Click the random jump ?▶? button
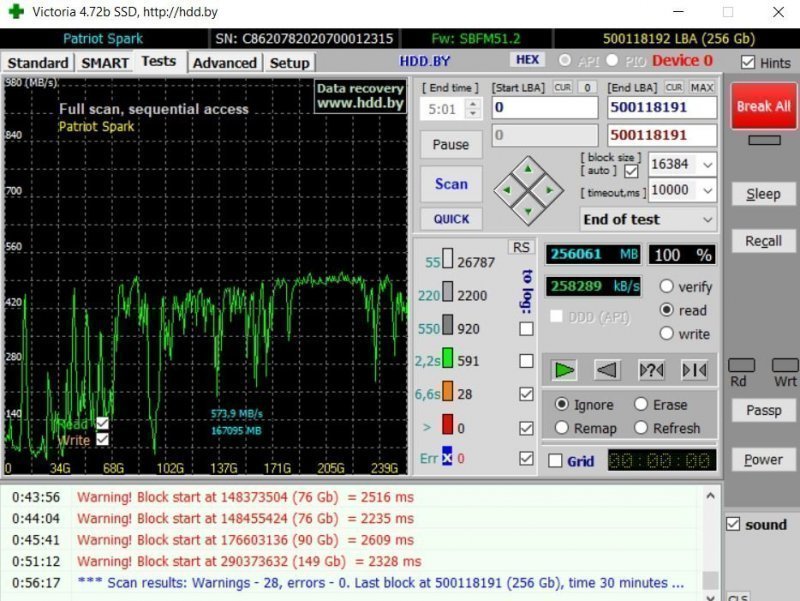800x601 pixels. pyautogui.click(x=650, y=370)
